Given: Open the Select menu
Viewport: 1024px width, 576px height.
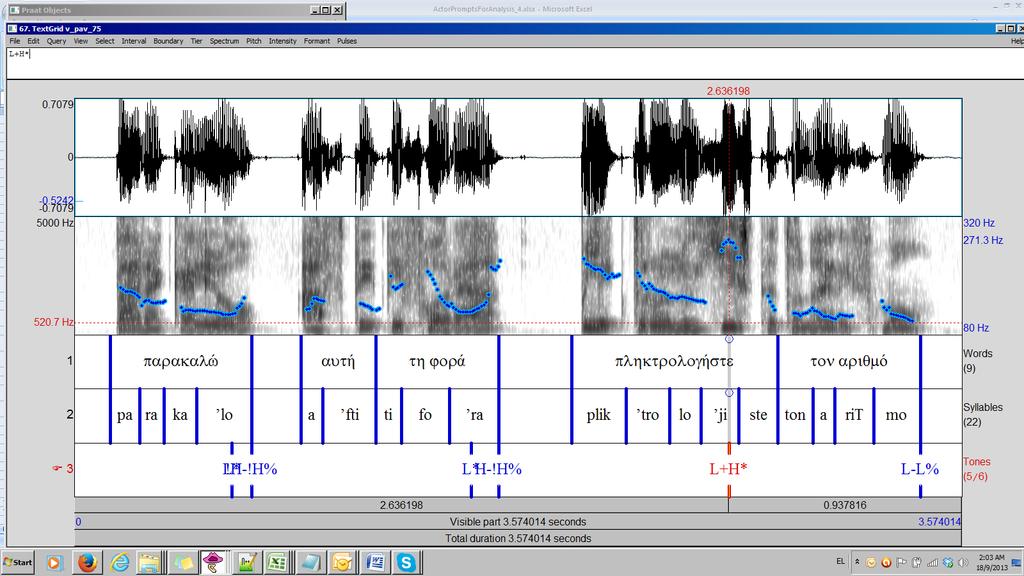Looking at the screenshot, I should (x=104, y=41).
